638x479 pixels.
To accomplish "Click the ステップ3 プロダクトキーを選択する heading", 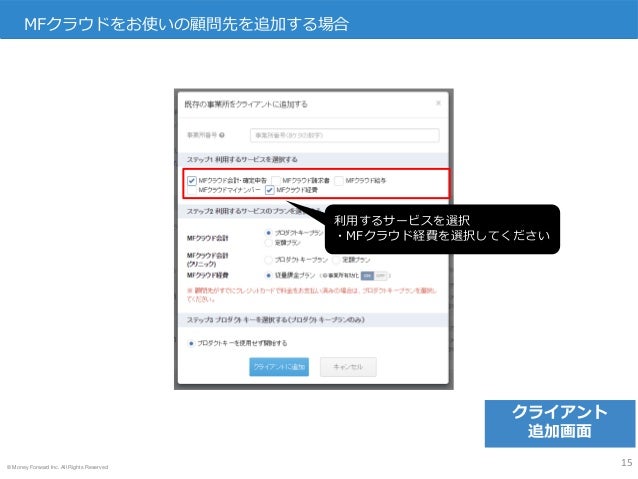I will coord(275,320).
